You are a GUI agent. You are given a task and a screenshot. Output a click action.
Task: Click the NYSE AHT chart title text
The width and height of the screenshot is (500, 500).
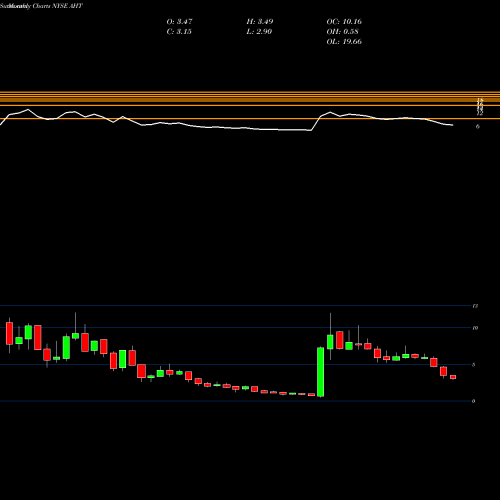[41, 6]
